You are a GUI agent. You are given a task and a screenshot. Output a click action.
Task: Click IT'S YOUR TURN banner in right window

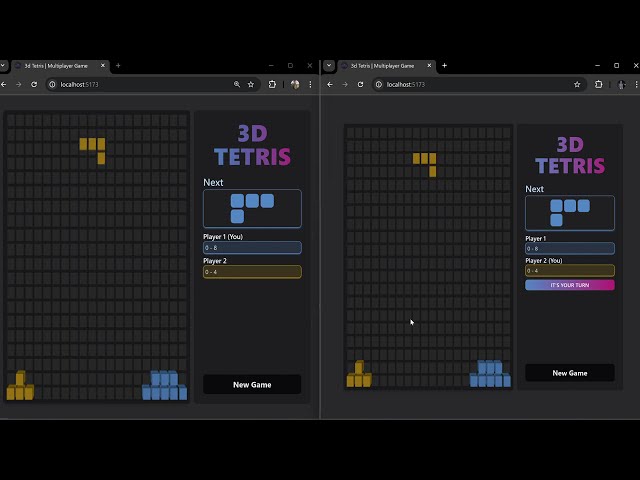click(x=570, y=285)
